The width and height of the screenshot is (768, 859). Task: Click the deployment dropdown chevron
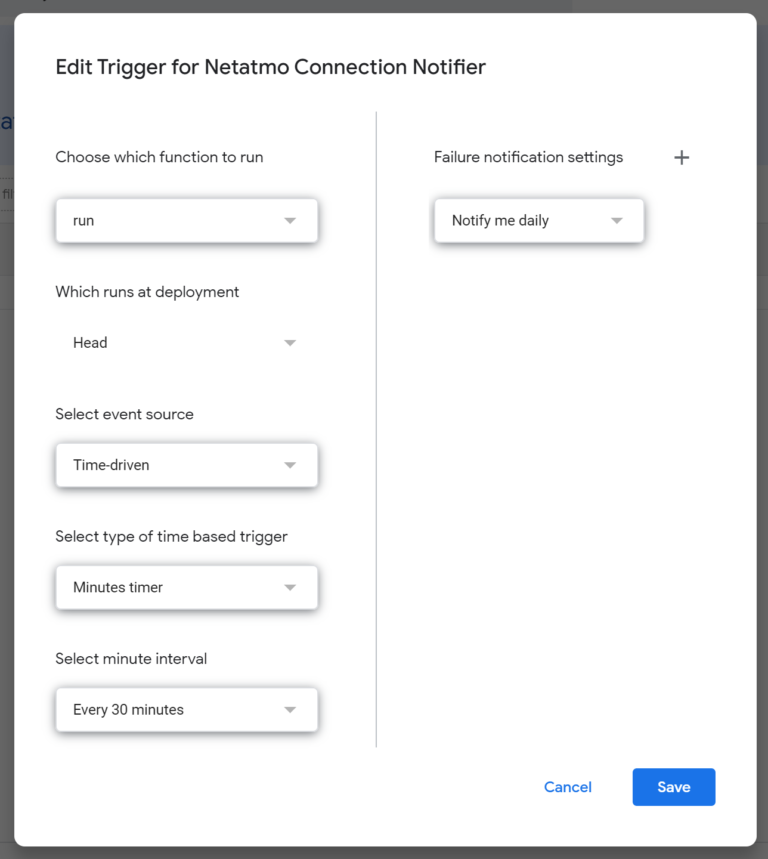pos(290,342)
